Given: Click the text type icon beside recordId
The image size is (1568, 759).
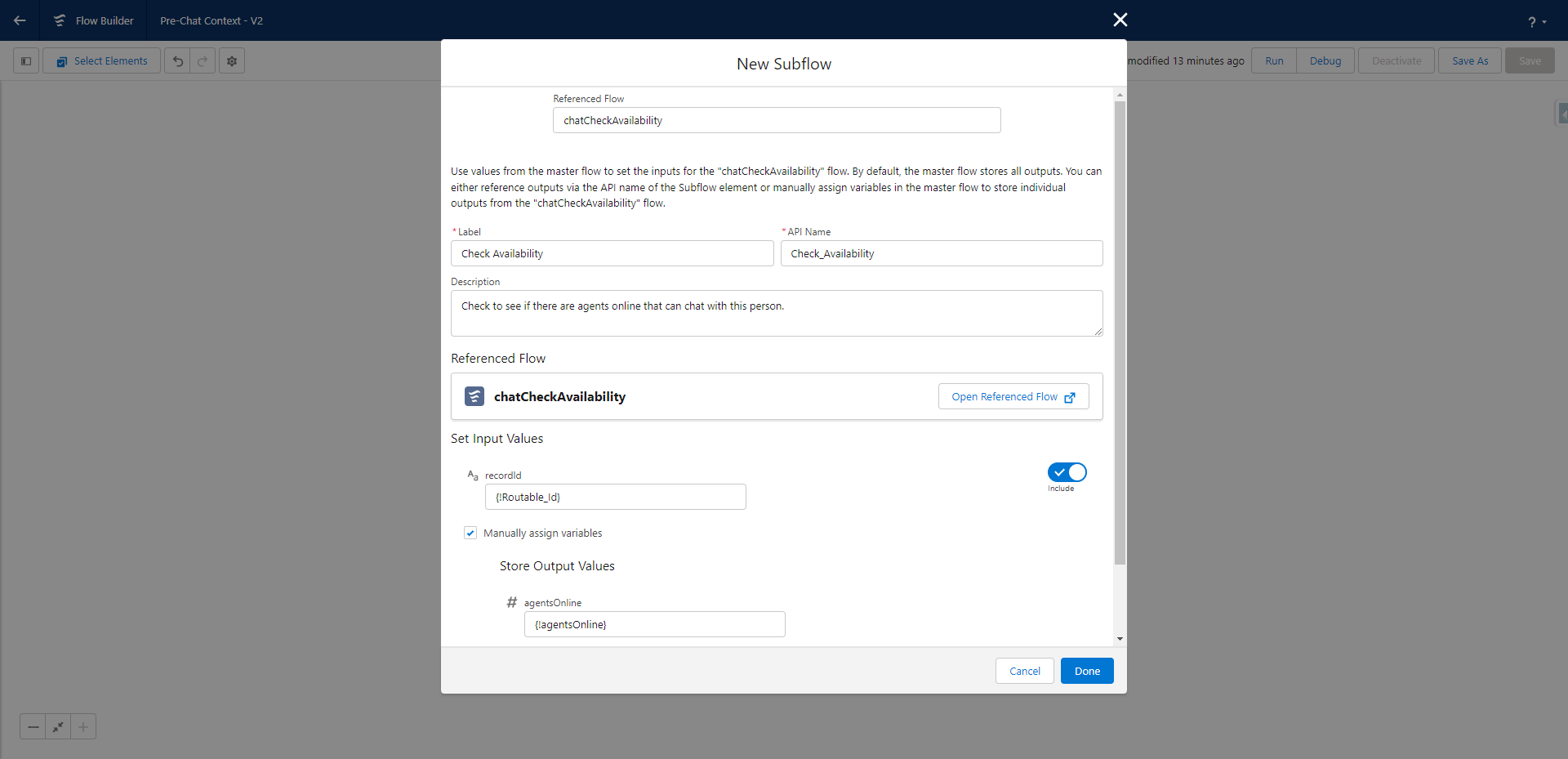Looking at the screenshot, I should tap(473, 475).
